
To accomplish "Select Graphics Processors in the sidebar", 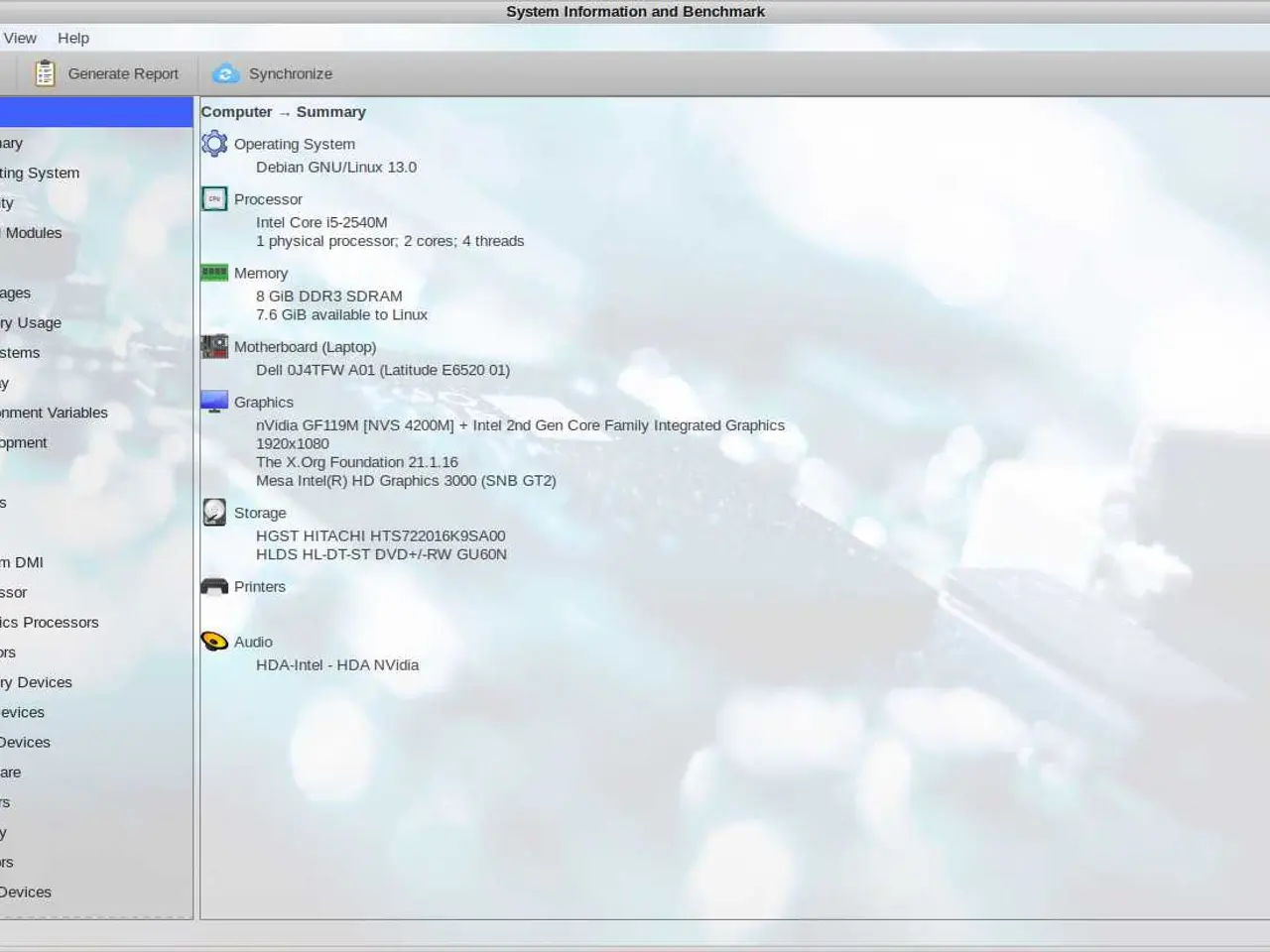I will point(49,623).
